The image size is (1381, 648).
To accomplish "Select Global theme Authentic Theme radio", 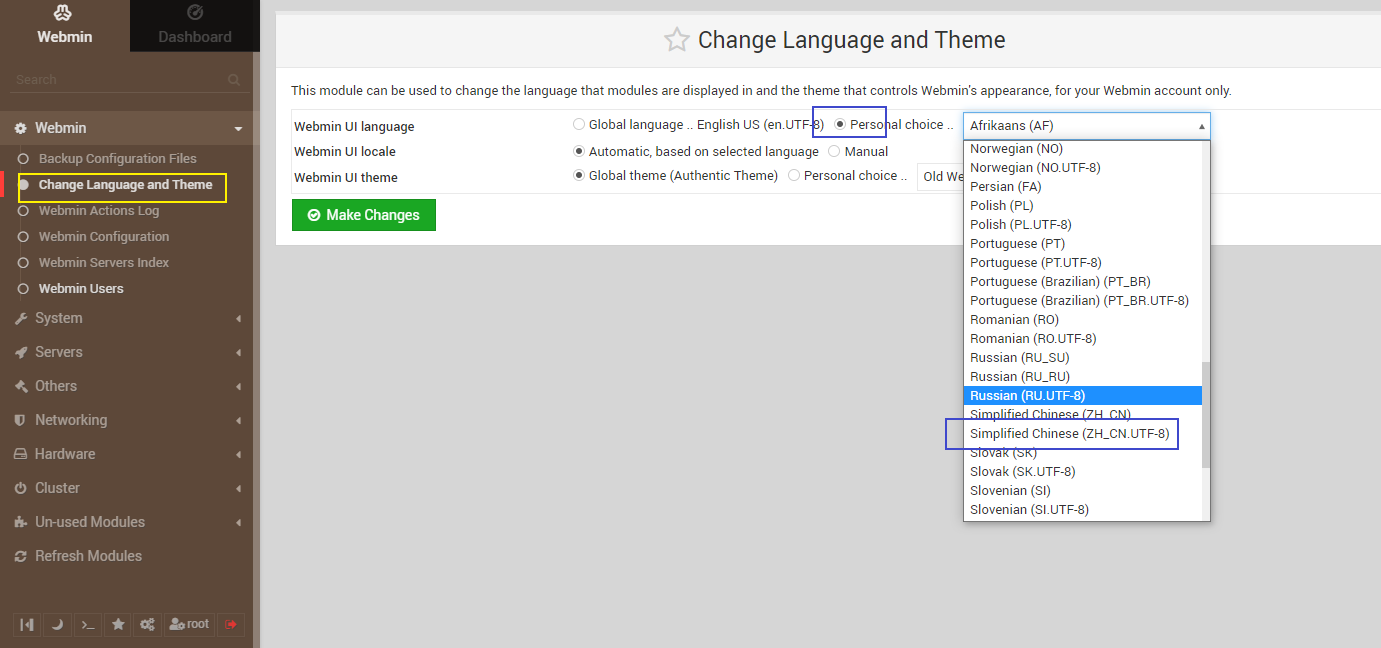I will [x=579, y=176].
